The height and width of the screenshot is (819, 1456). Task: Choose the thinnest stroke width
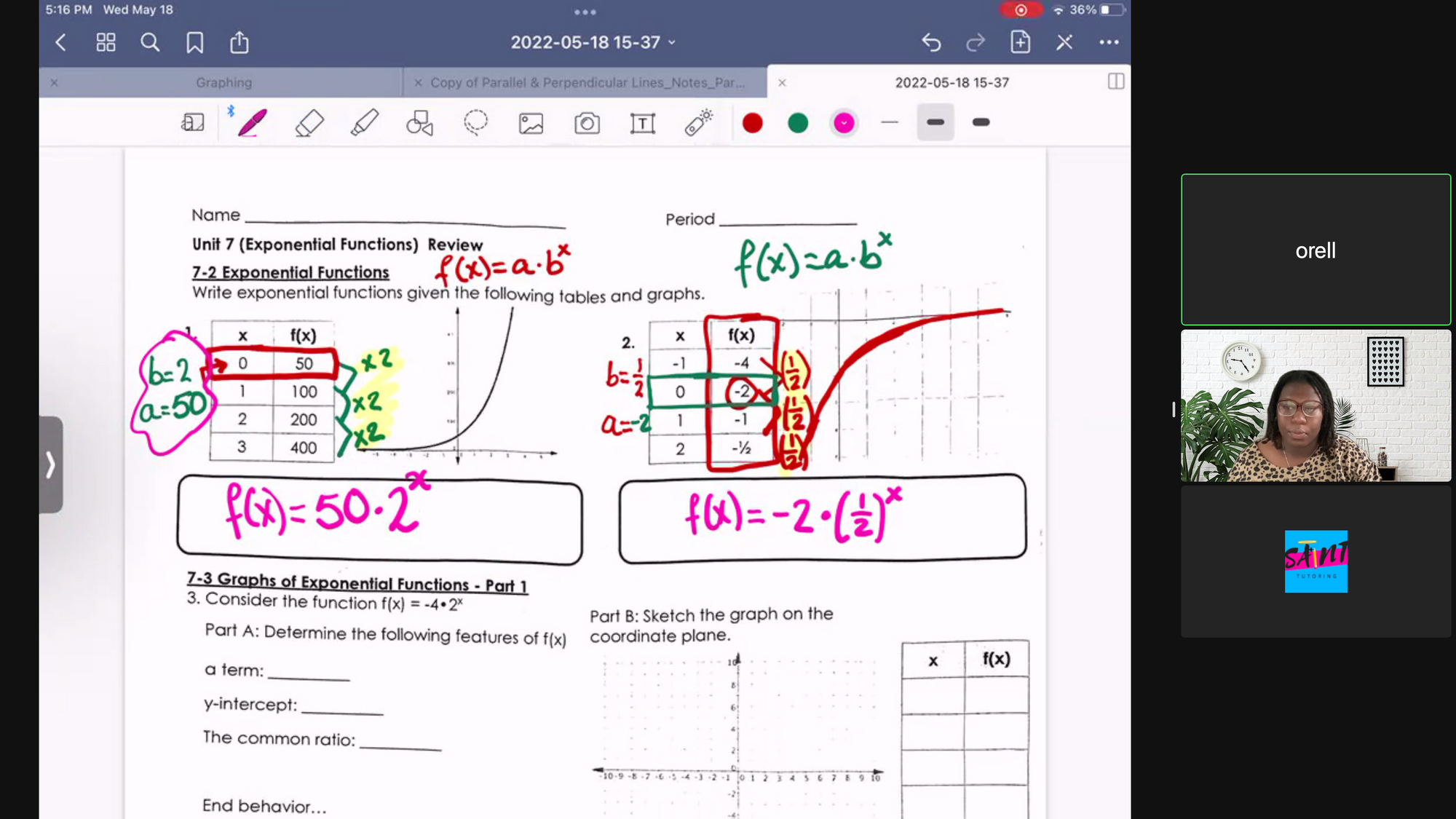click(890, 122)
